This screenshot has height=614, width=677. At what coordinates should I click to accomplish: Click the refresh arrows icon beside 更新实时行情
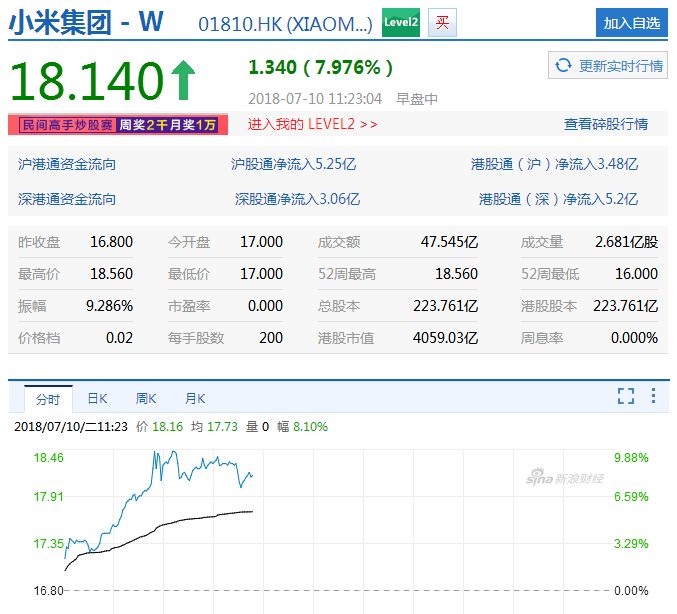pos(563,66)
